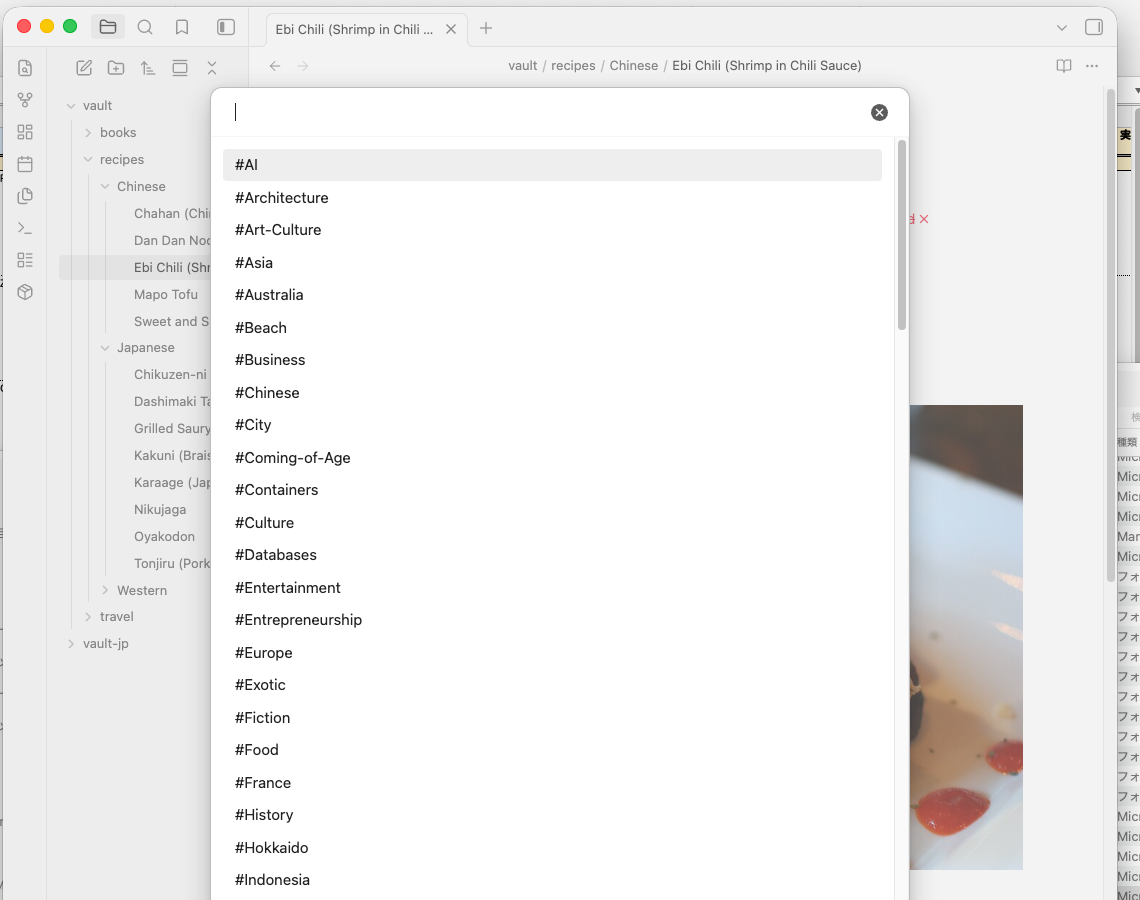Open canvas ribbon icon

coord(25,132)
